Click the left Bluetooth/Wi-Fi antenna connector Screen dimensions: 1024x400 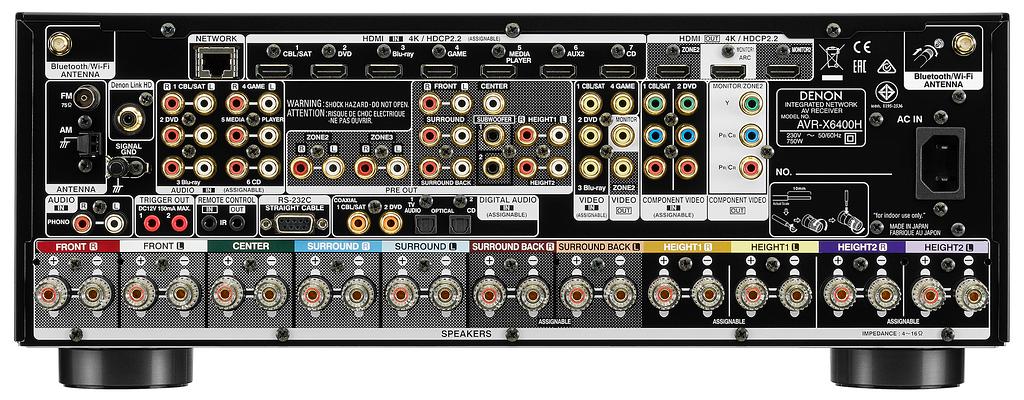click(x=61, y=44)
